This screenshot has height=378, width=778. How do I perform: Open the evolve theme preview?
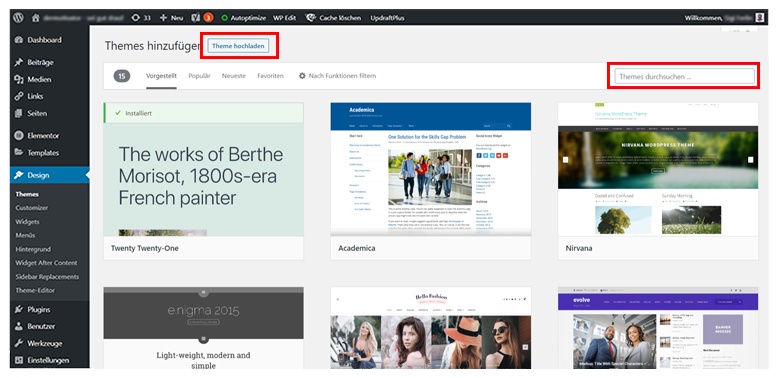658,327
